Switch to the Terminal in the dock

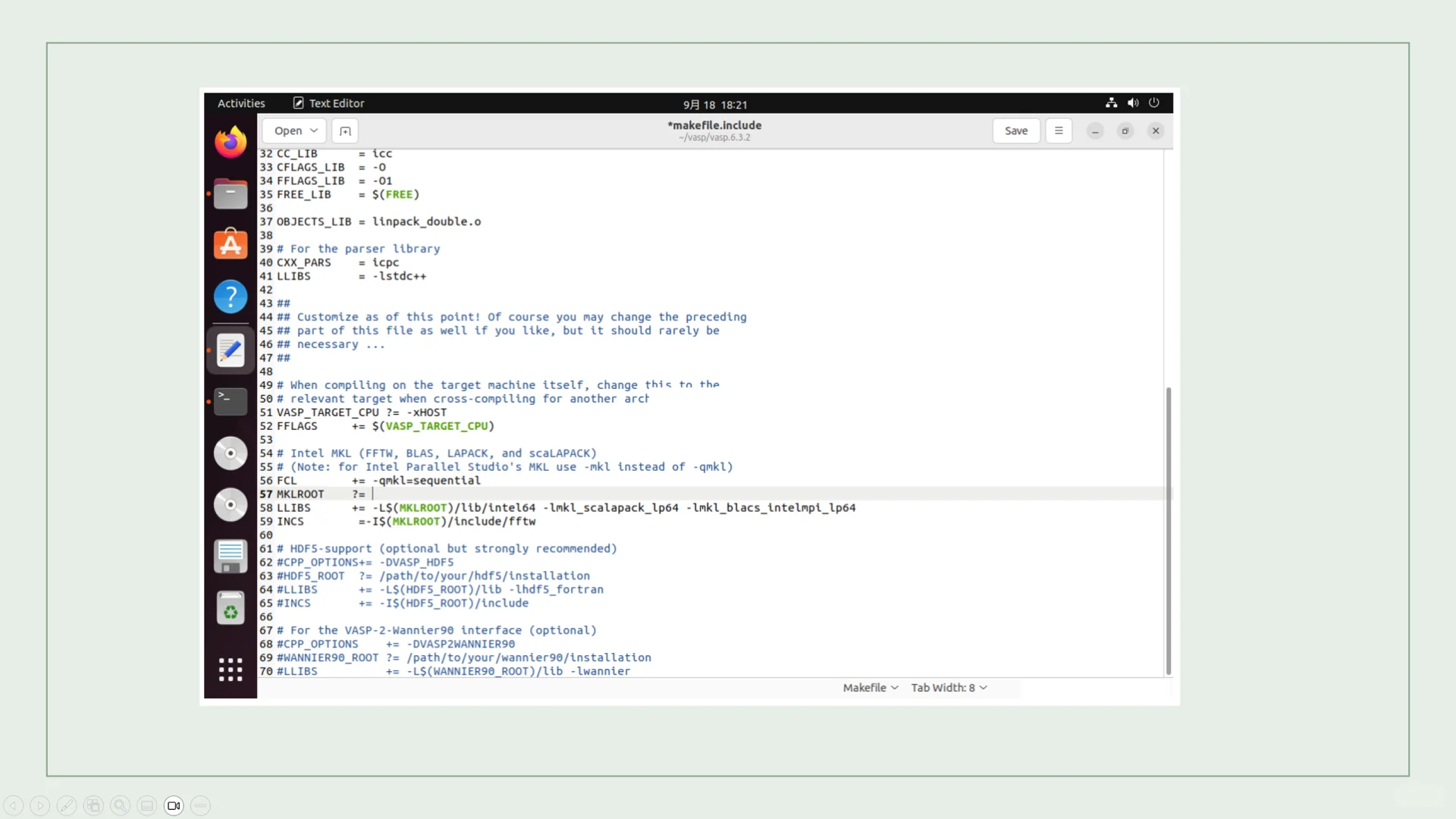(x=231, y=401)
